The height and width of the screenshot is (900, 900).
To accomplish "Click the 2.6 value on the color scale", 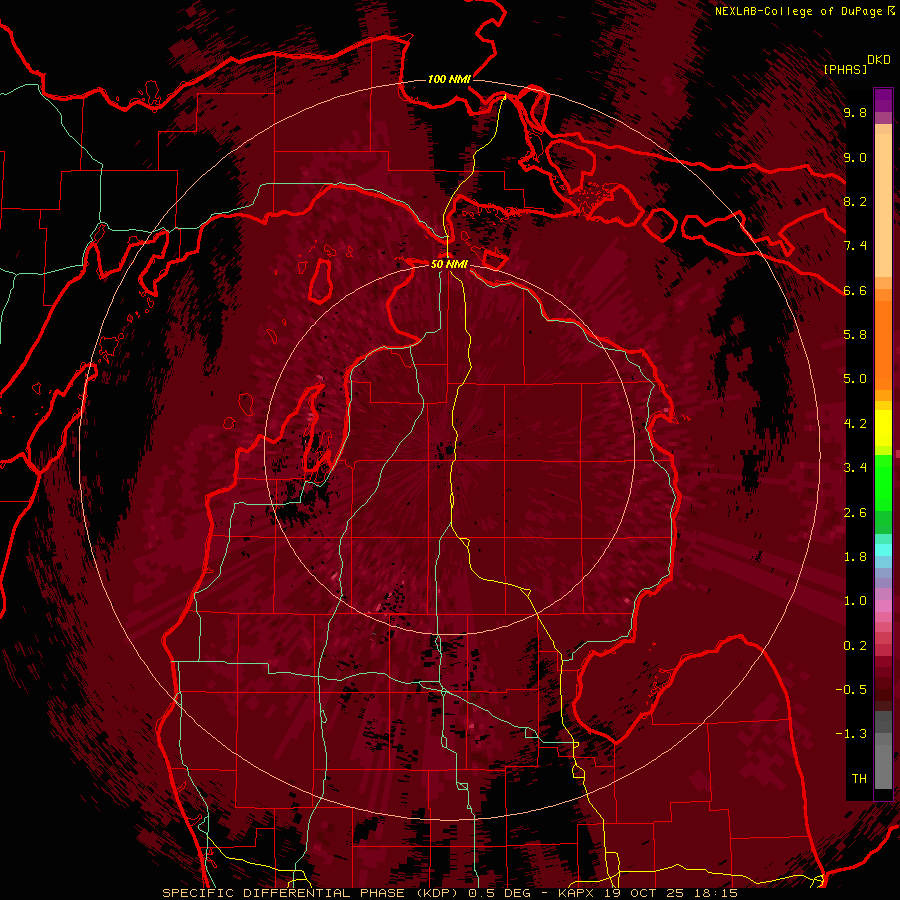I will coord(855,513).
